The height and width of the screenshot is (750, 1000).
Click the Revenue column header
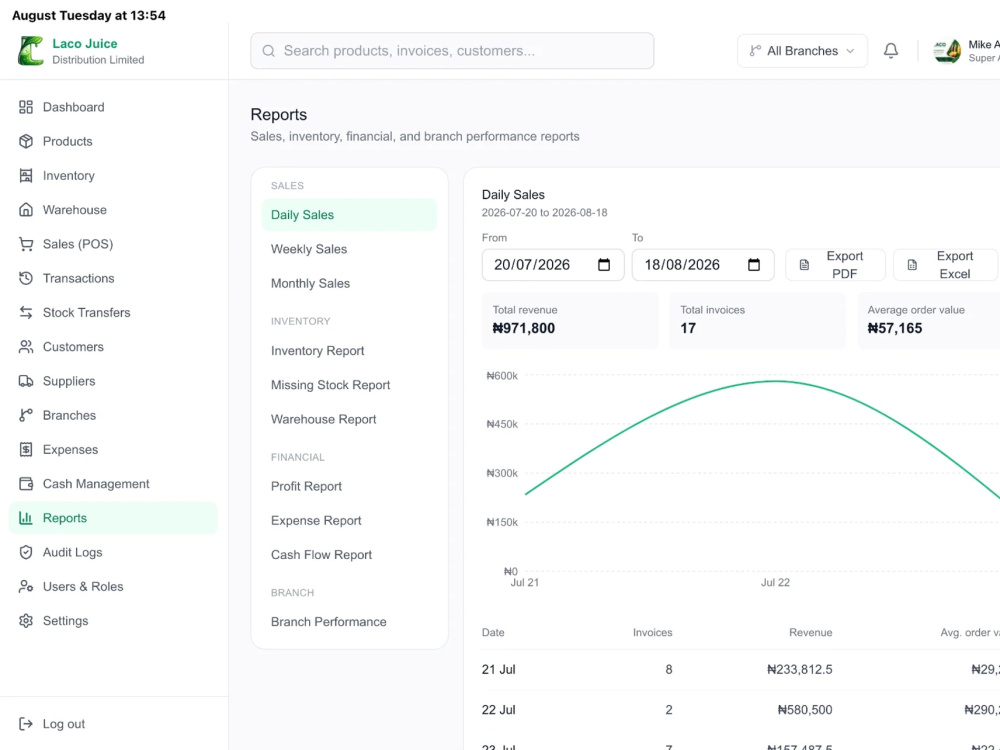coord(811,633)
